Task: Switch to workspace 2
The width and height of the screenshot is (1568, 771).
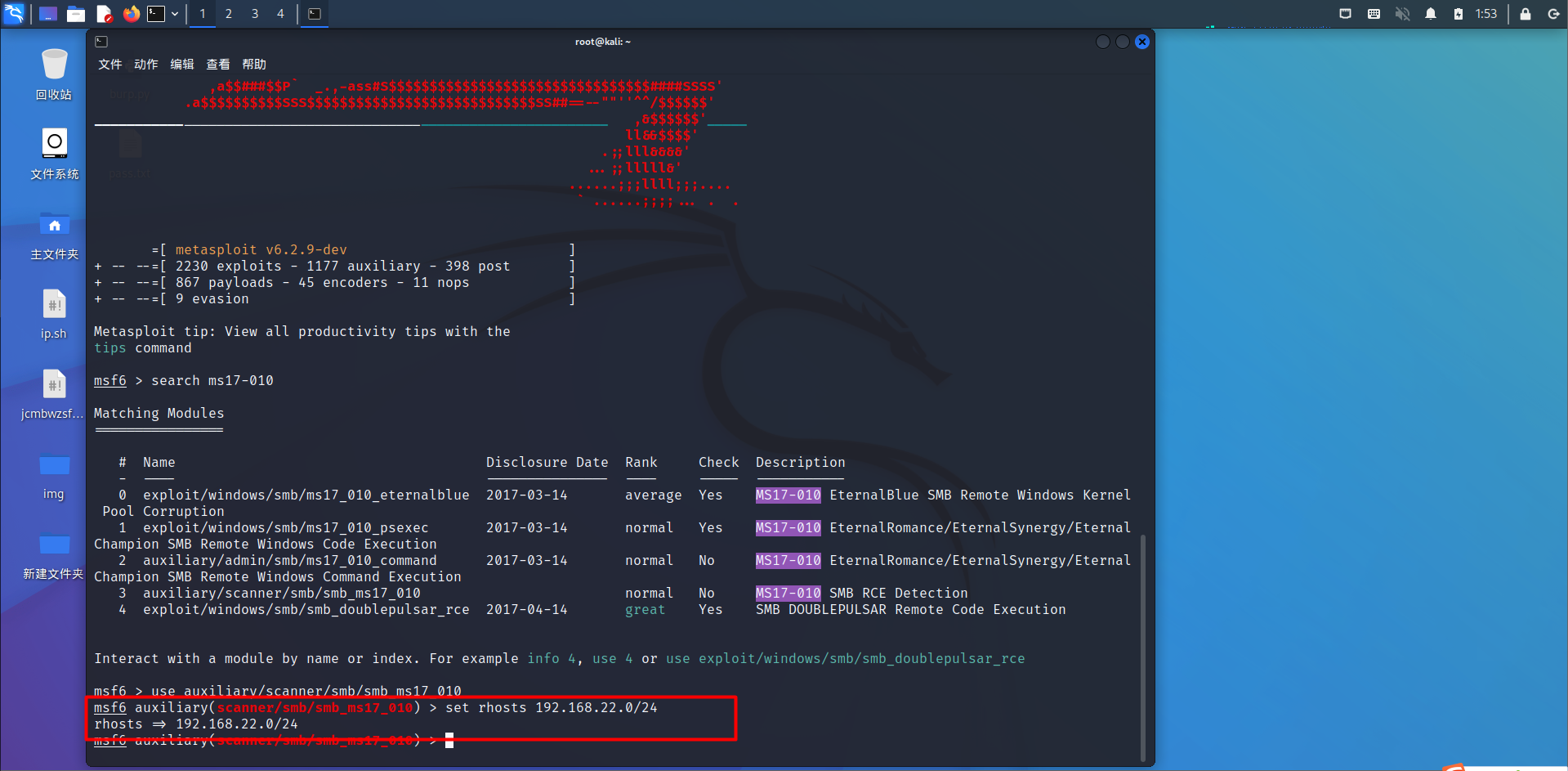Action: [229, 14]
